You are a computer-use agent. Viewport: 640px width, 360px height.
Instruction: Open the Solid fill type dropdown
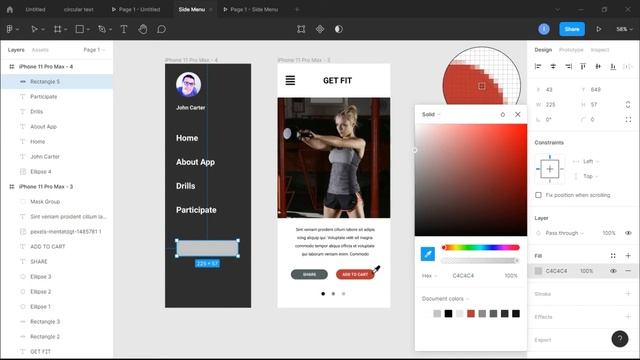[431, 114]
